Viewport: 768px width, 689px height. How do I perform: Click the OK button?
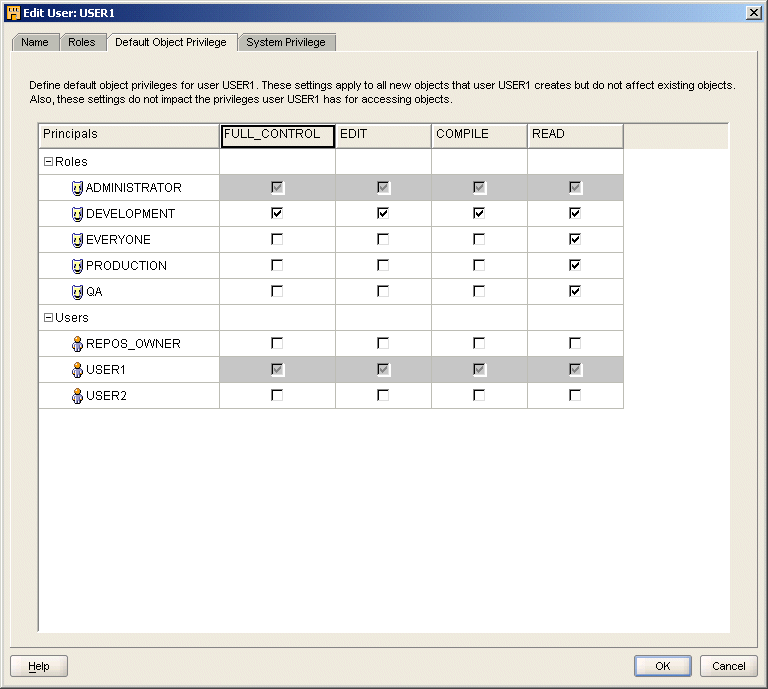[663, 666]
